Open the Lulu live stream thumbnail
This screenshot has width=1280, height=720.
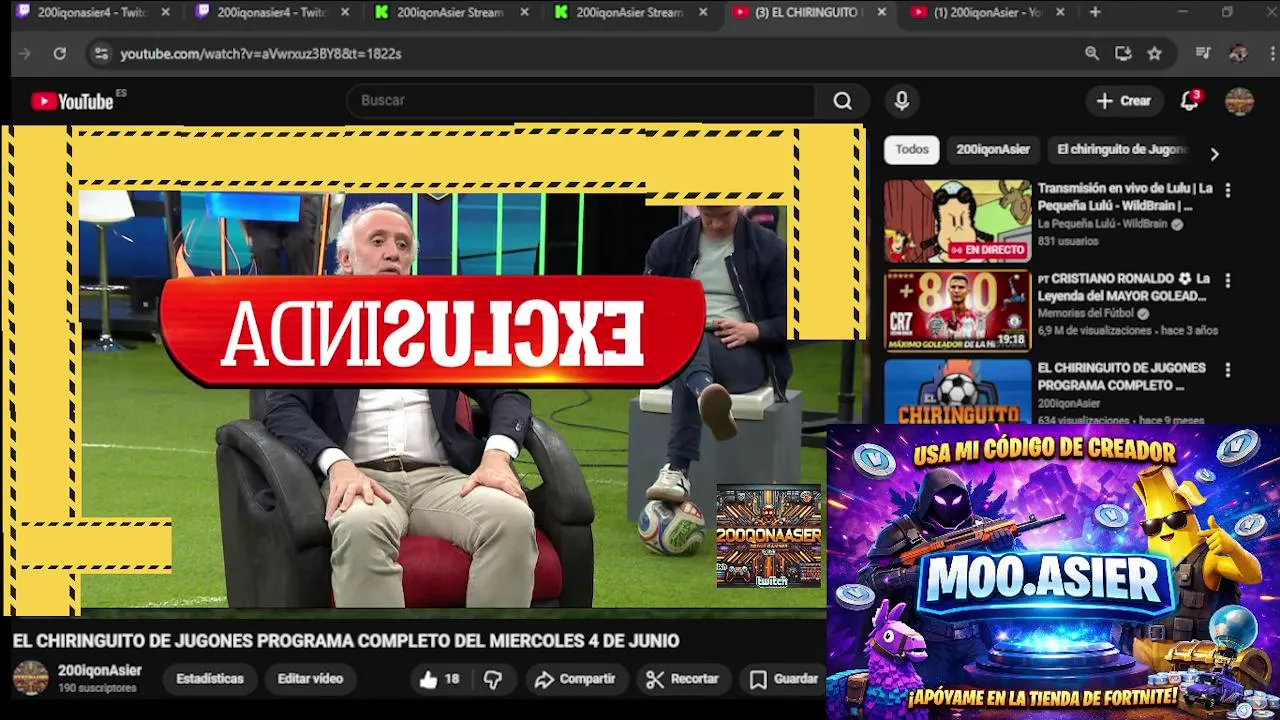[957, 221]
